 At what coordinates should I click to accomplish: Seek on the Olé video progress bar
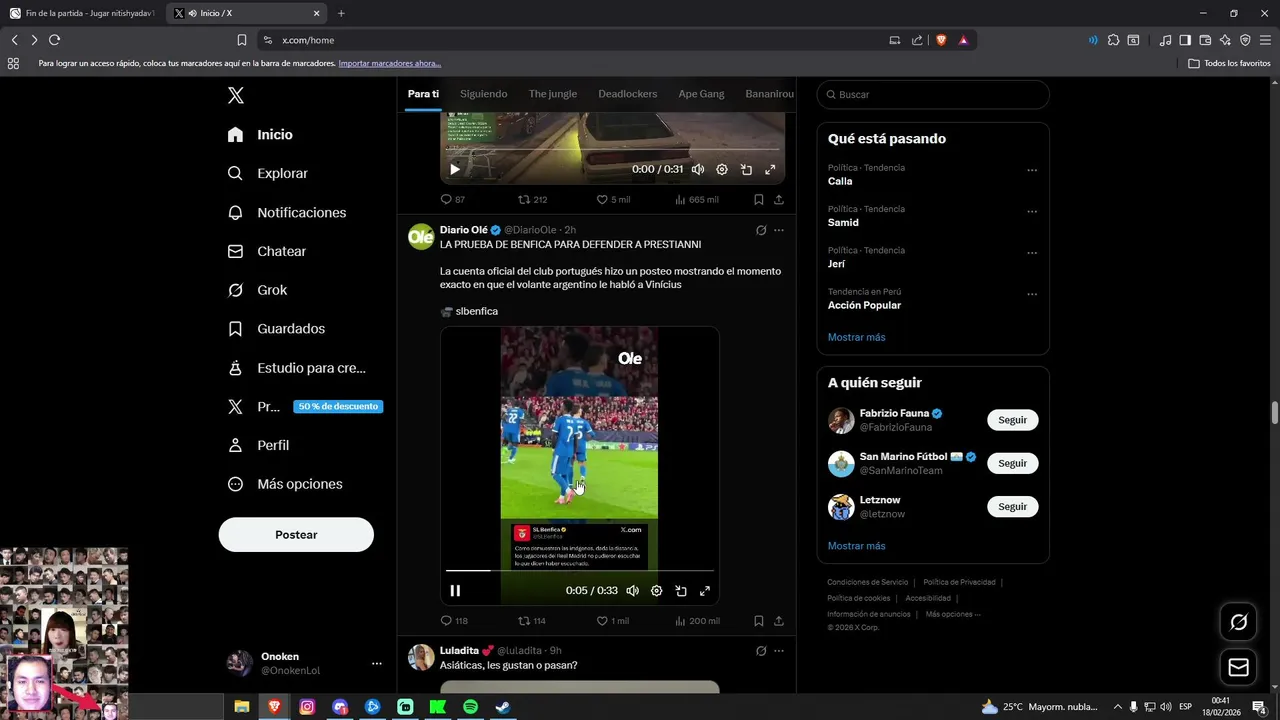[580, 571]
